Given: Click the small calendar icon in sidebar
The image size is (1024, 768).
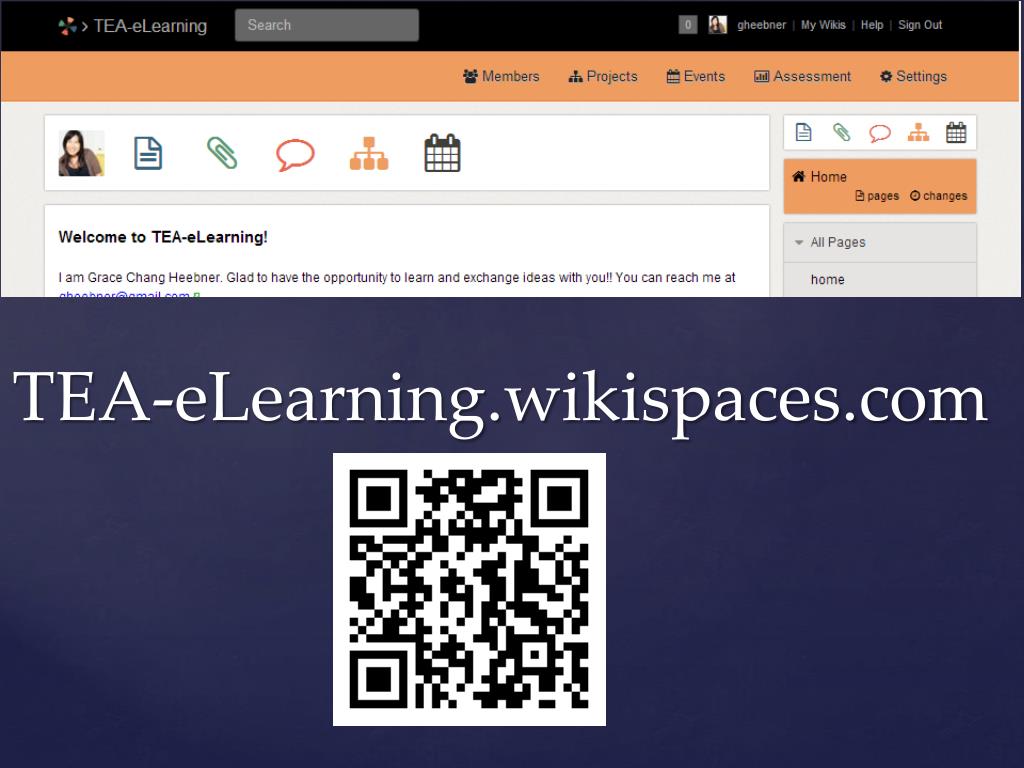Looking at the screenshot, I should (956, 133).
